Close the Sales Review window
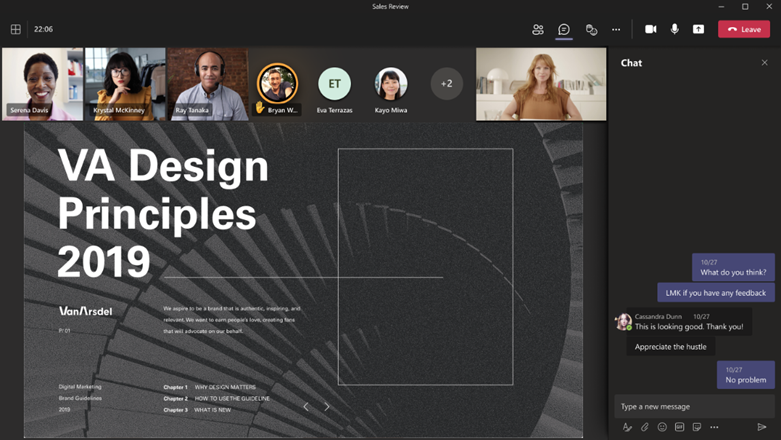This screenshot has width=781, height=440. [x=769, y=6]
